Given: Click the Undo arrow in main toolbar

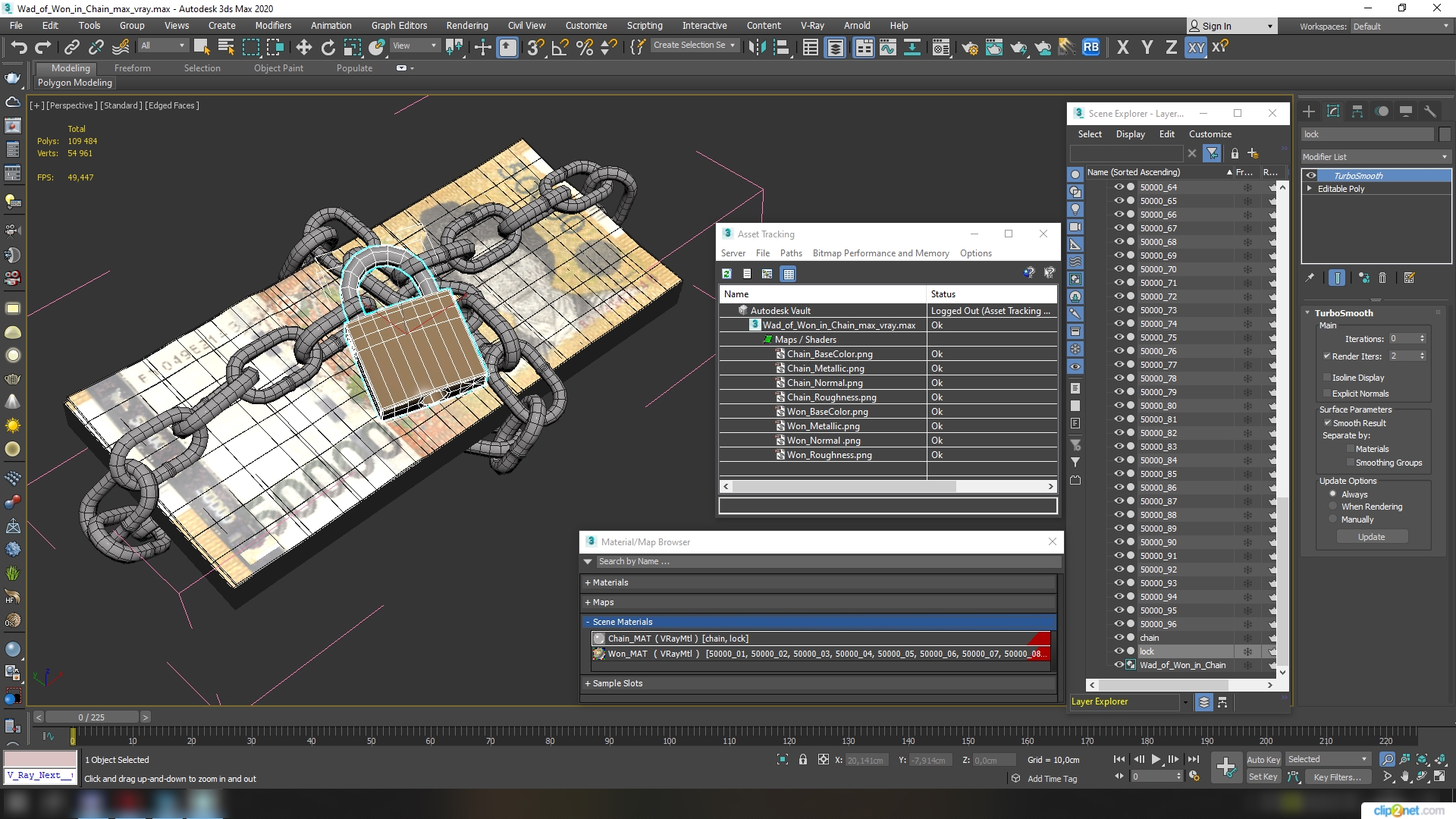Looking at the screenshot, I should tap(18, 47).
